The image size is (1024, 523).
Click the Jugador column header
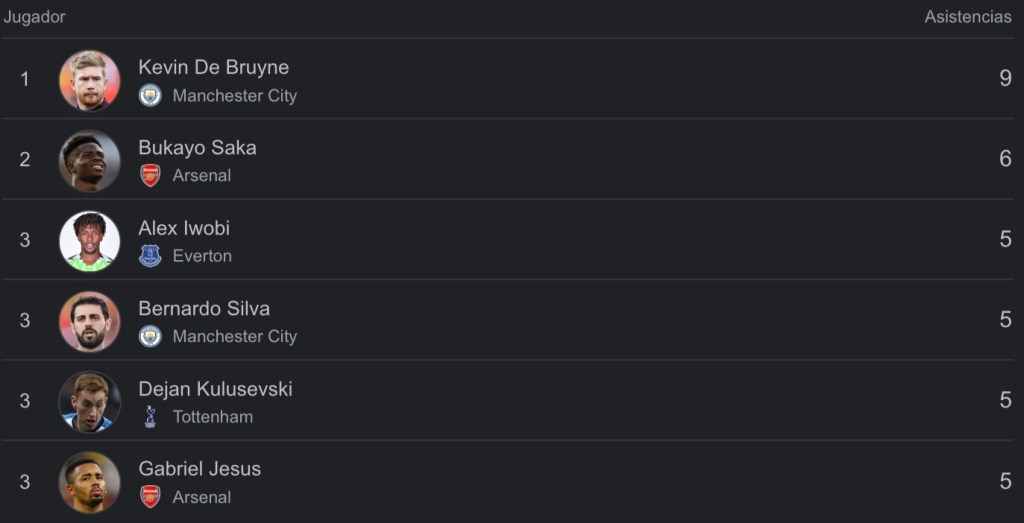pos(34,17)
